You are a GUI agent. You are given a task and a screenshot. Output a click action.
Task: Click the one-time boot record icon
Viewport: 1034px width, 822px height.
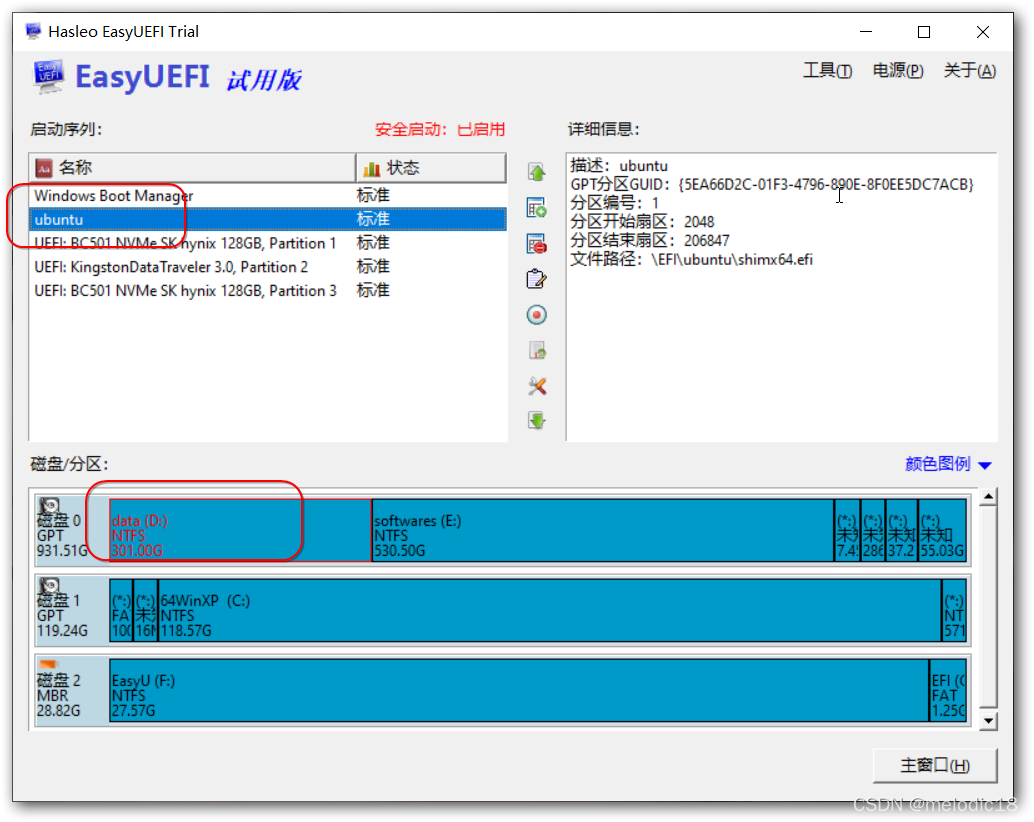coord(537,315)
